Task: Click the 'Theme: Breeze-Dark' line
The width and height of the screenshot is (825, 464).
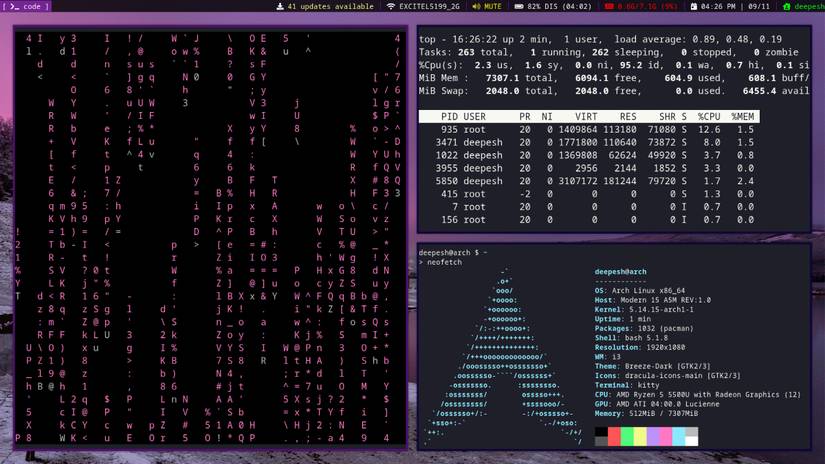Action: (x=652, y=366)
